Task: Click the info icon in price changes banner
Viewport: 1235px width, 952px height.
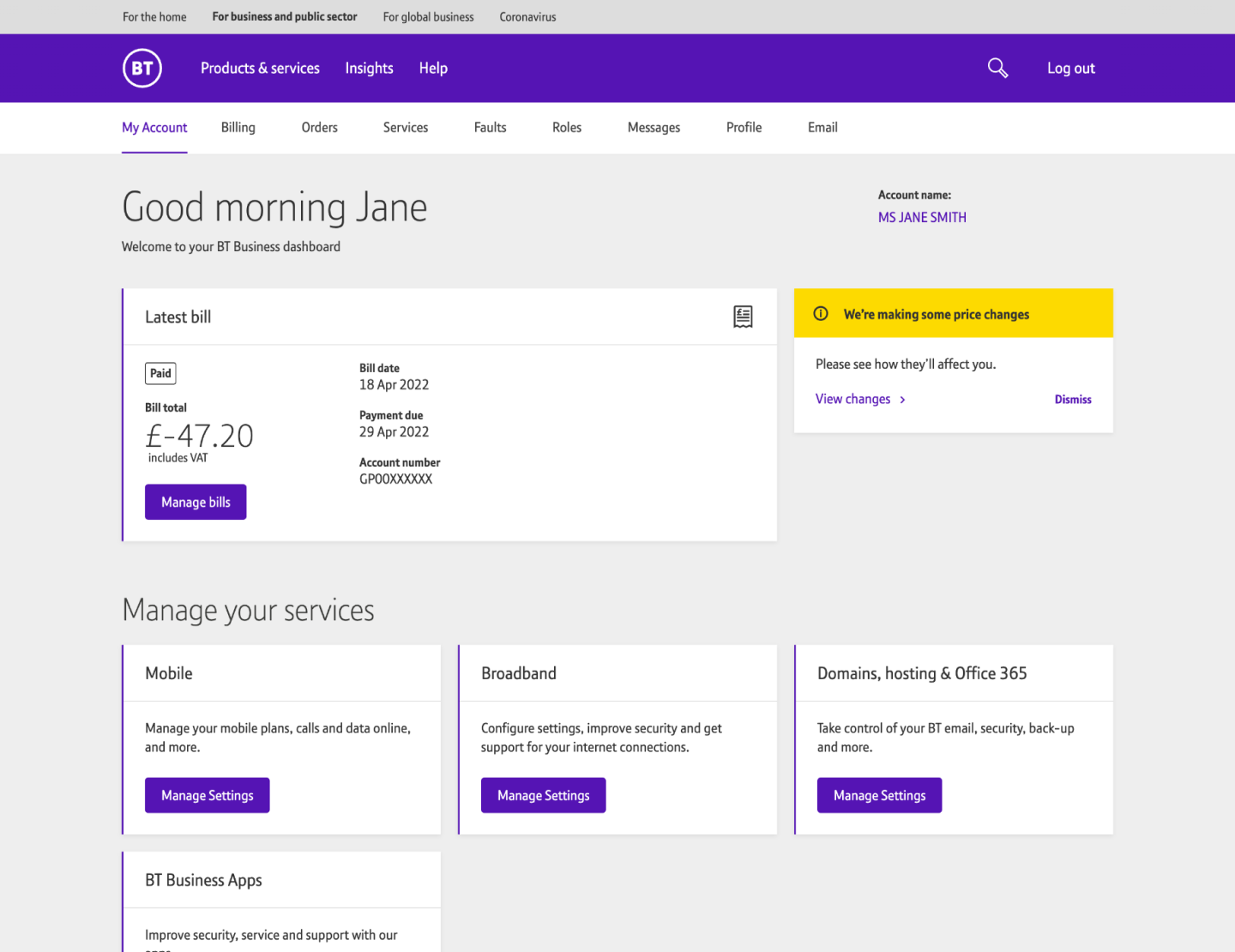Action: (821, 314)
